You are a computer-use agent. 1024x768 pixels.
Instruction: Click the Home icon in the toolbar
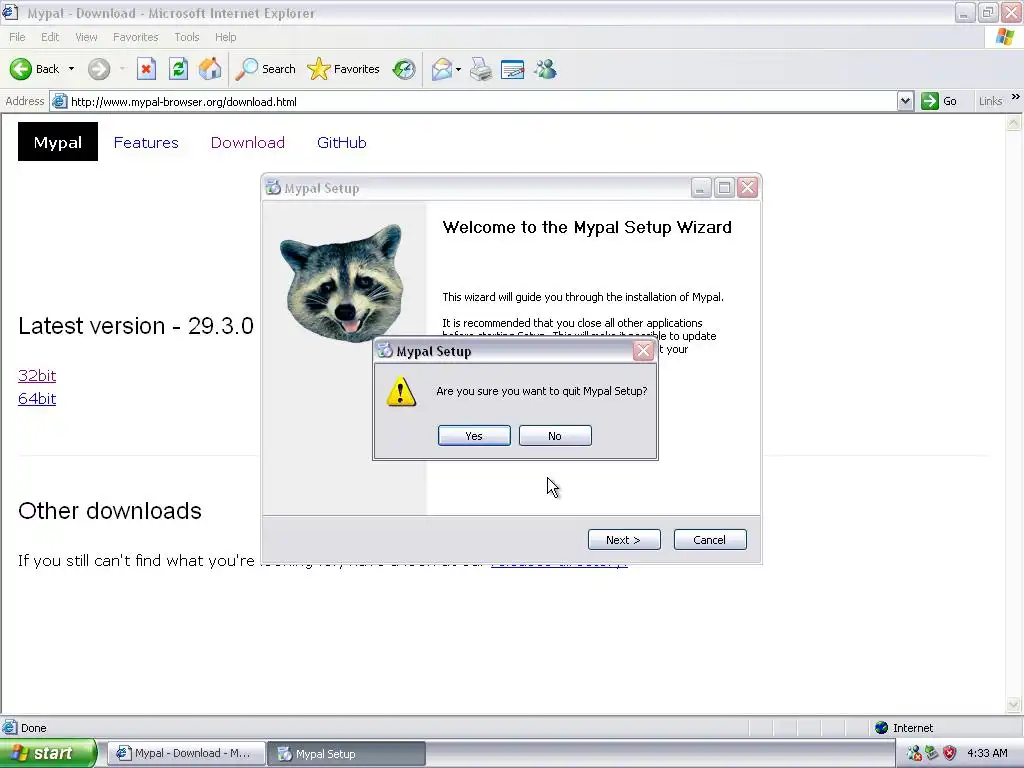[210, 69]
